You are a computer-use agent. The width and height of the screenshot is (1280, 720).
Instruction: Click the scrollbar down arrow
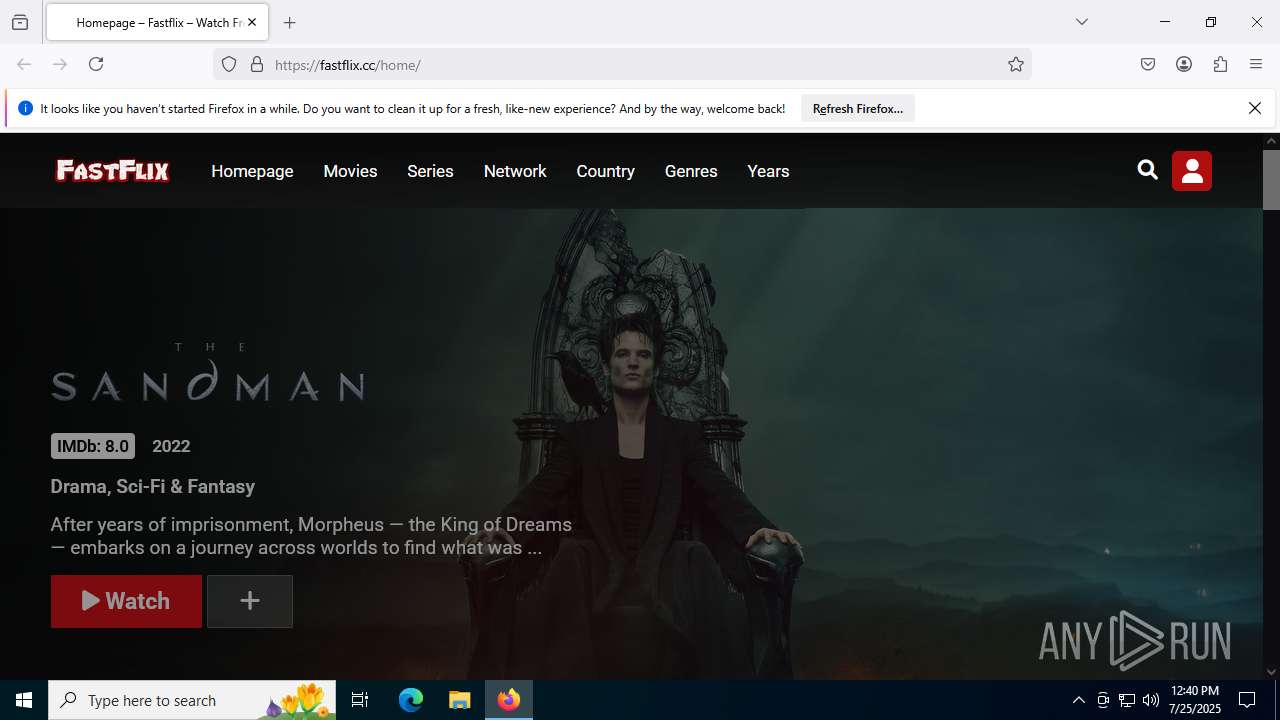click(1271, 672)
